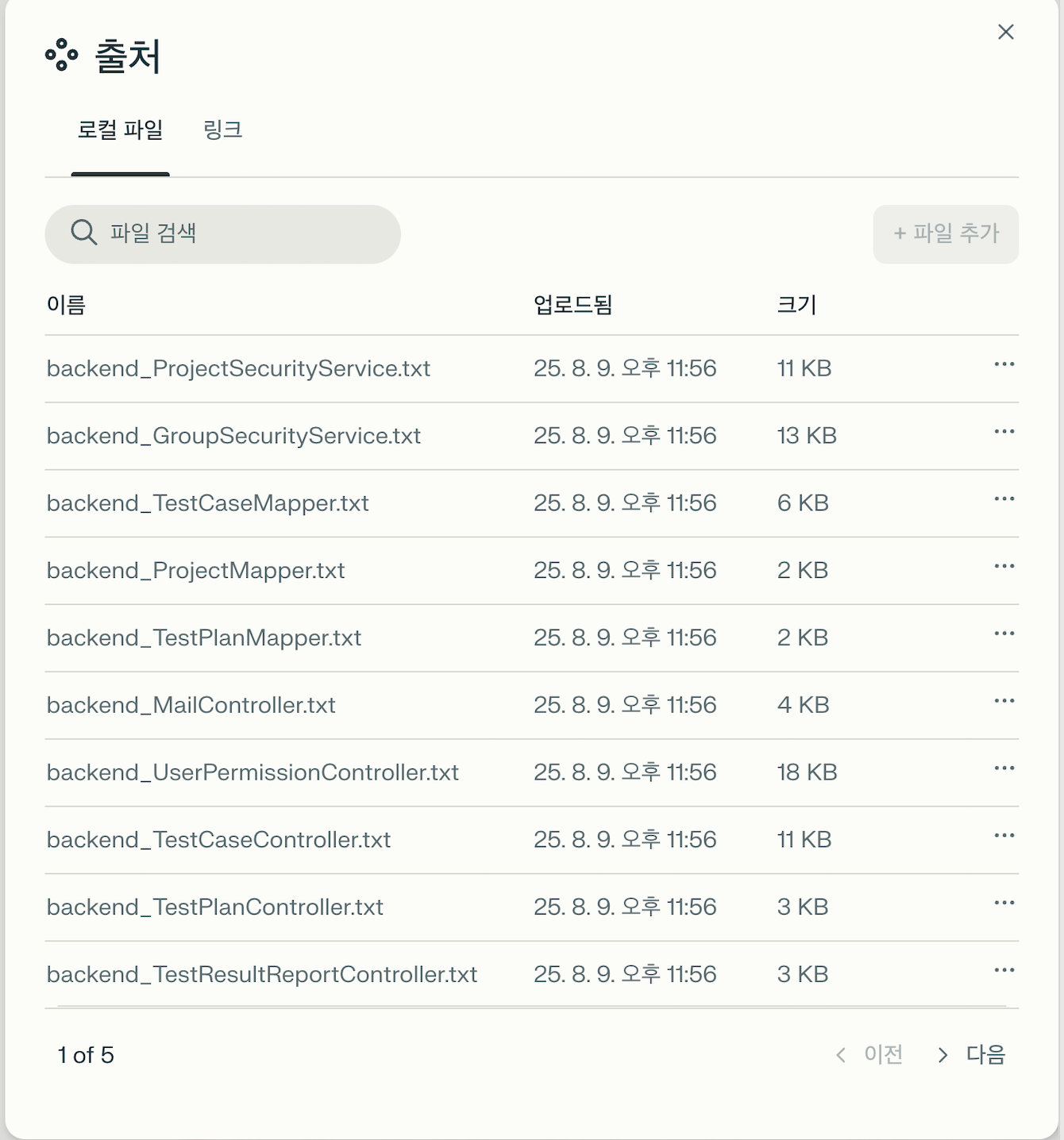Open options menu for backend_TestPlanMapper.txt
The width and height of the screenshot is (1064, 1140).
(x=1004, y=634)
